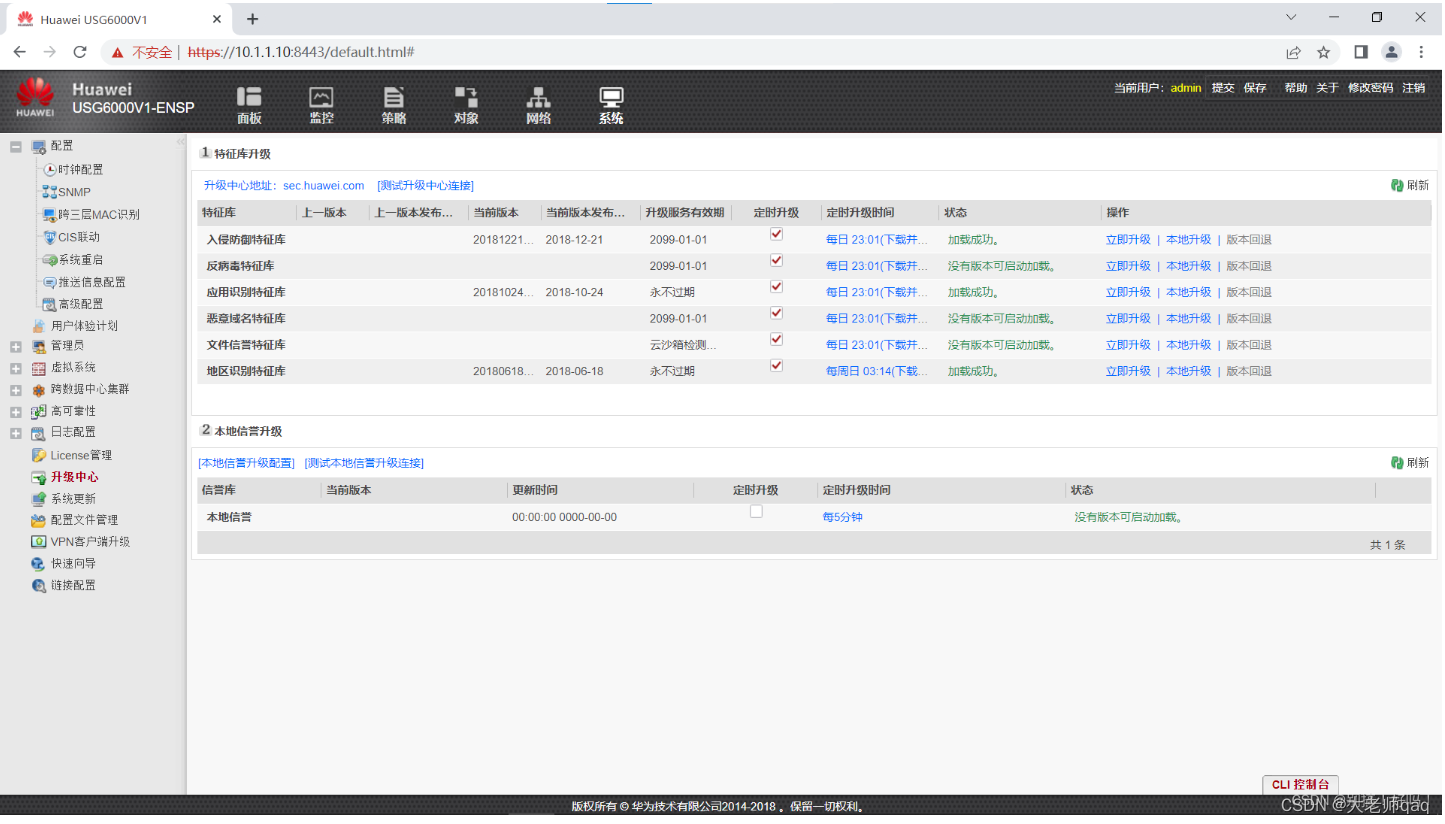Toggle the 恶意域名特征库 scheduled upgrade checkbox
Screen dimensions: 1445x824
click(x=776, y=313)
